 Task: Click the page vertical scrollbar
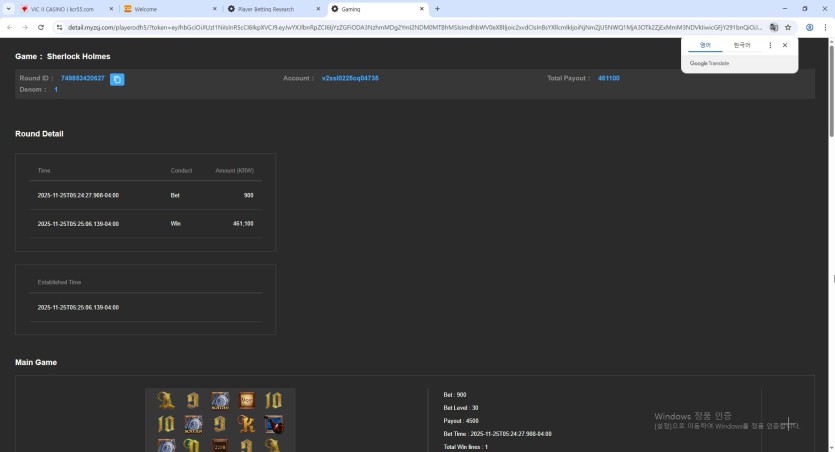coord(830,200)
